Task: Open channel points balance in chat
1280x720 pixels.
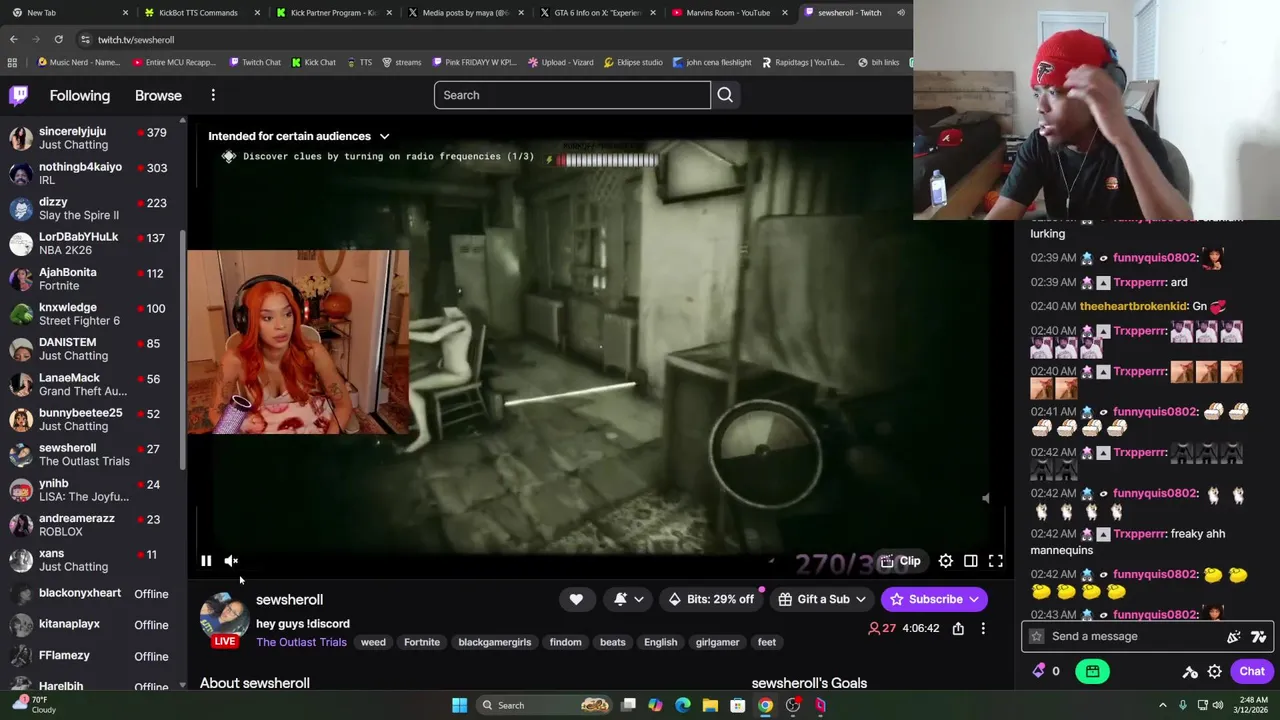Action: [x=1045, y=671]
